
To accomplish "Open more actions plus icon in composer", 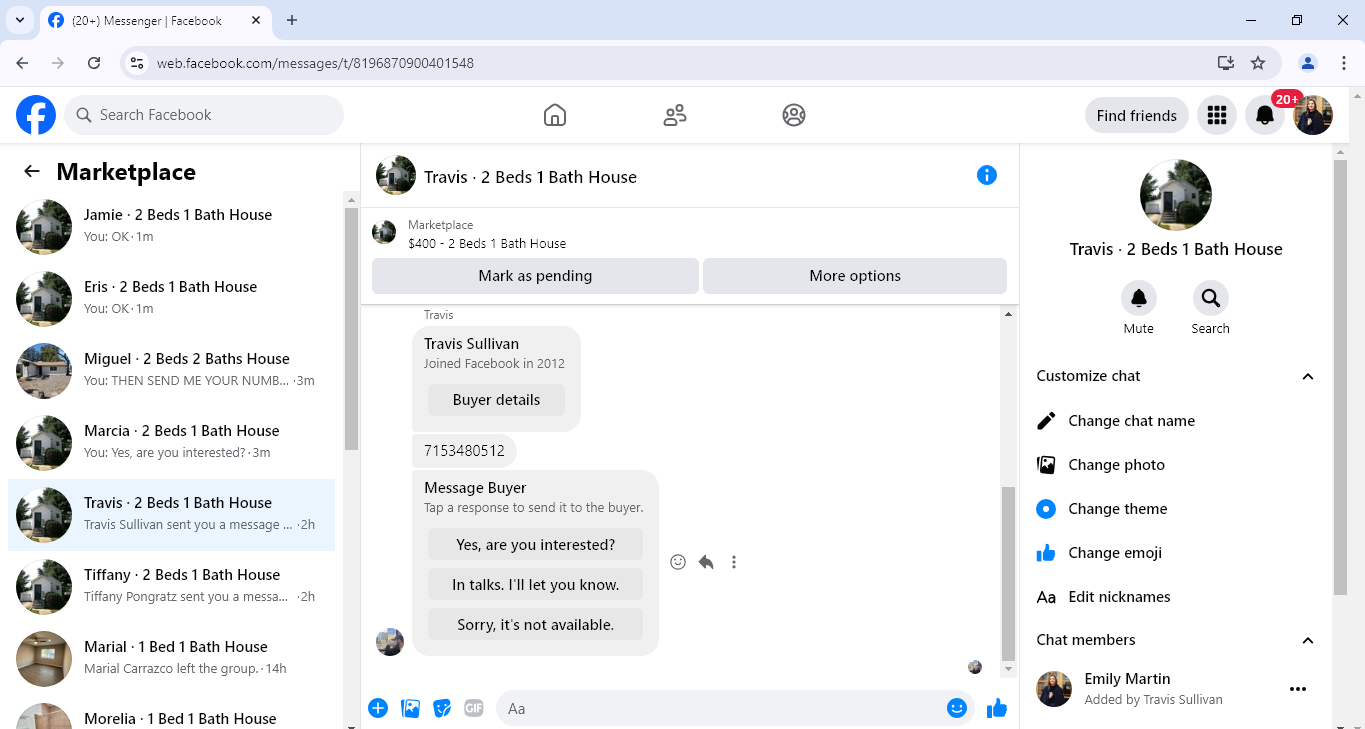I will point(378,708).
